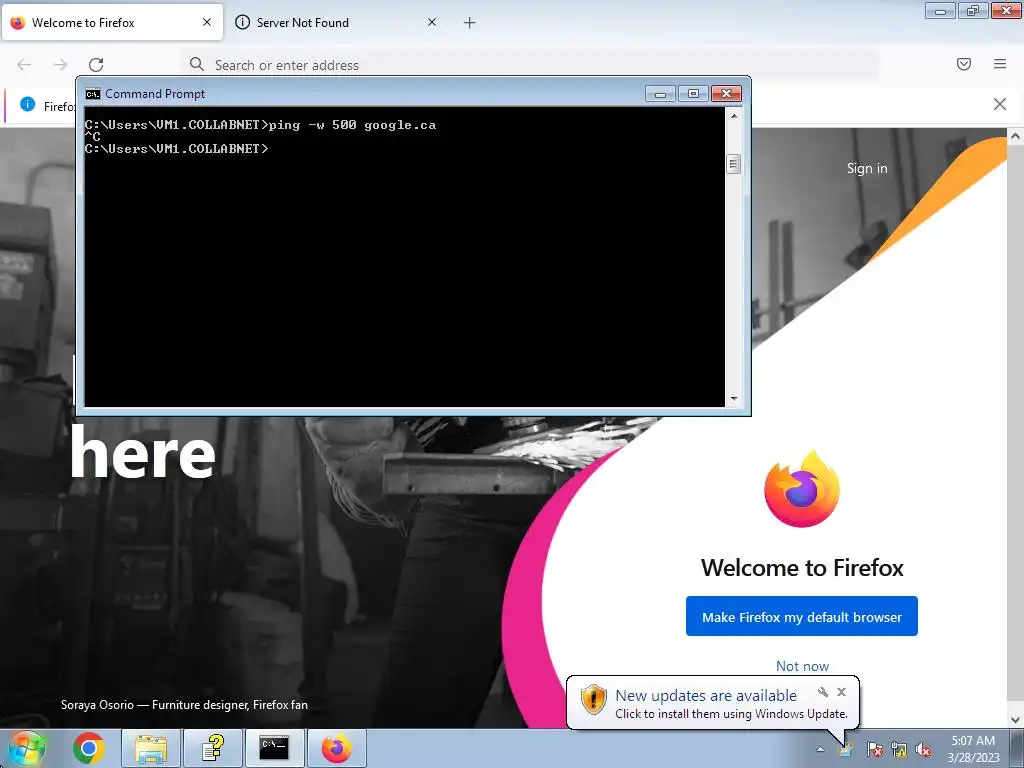The height and width of the screenshot is (768, 1024).
Task: Click the New updates are available balloon
Action: coord(713,703)
